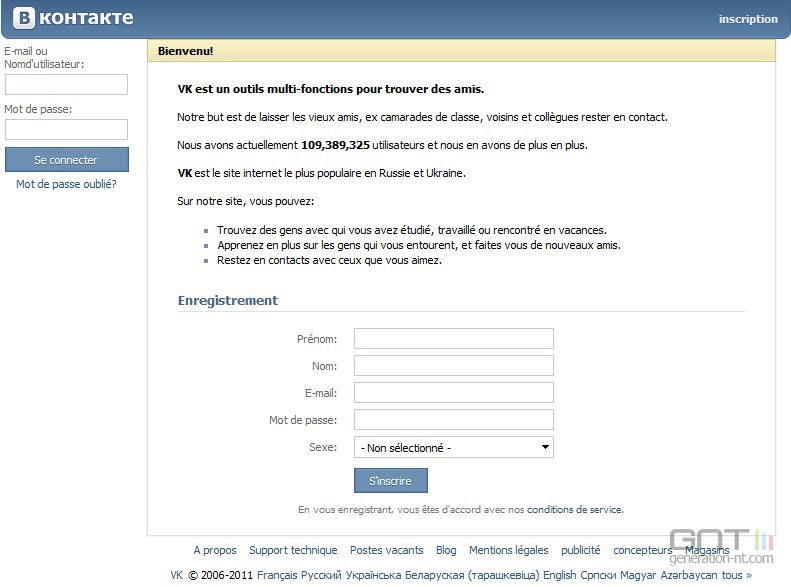Show all languages via tous »
The height and width of the screenshot is (587, 791).
(737, 575)
